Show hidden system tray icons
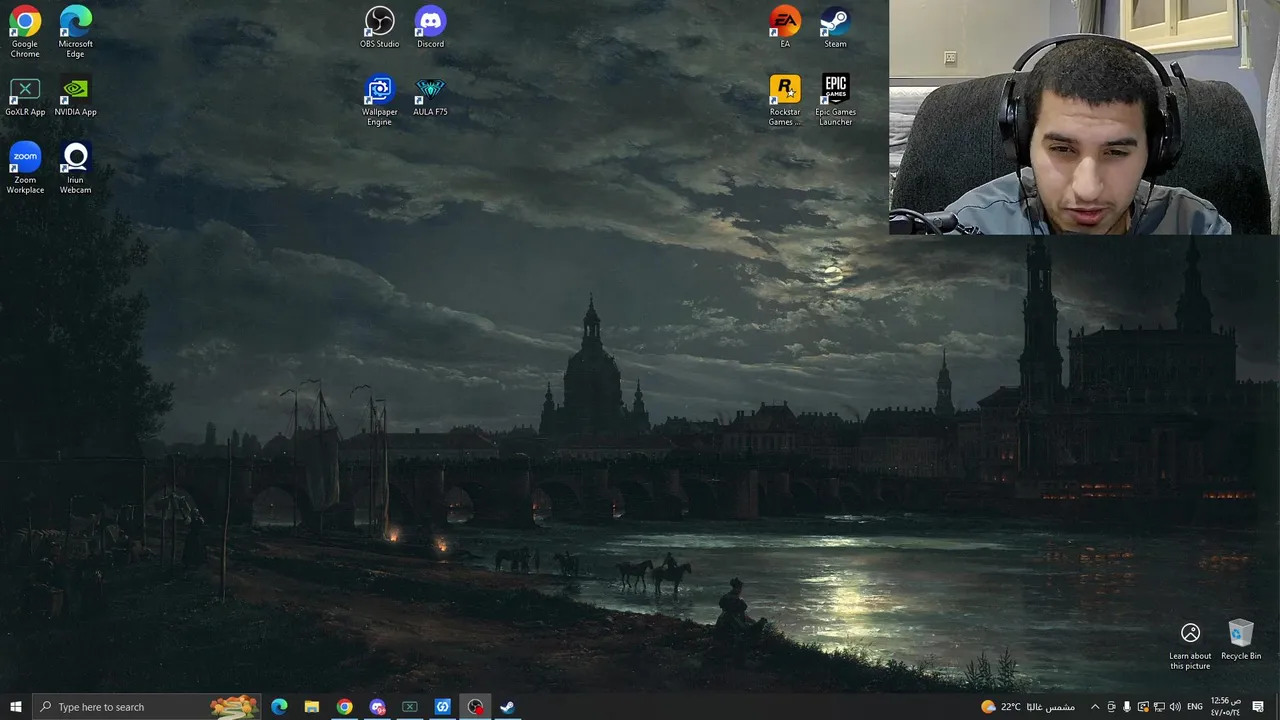This screenshot has height=720, width=1280. click(x=1095, y=707)
